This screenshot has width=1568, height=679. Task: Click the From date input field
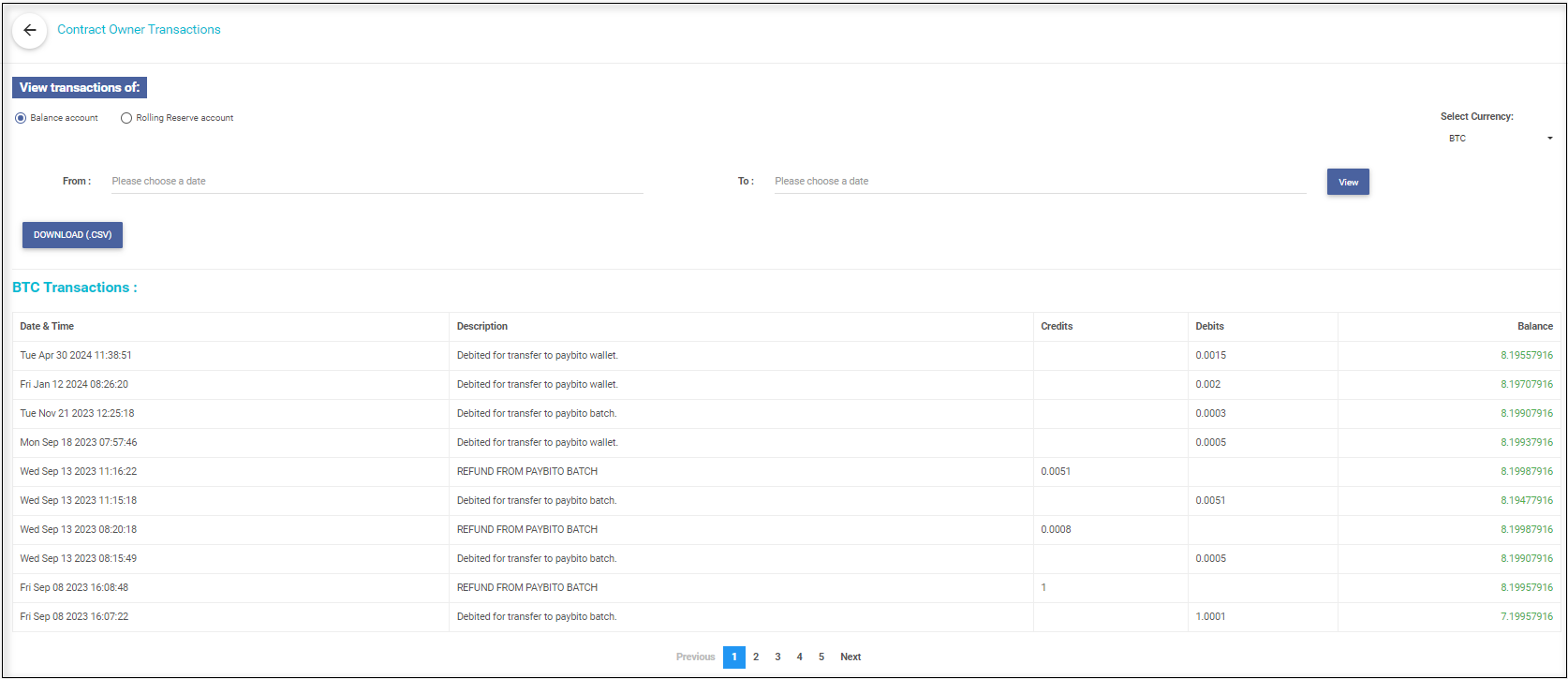377,181
